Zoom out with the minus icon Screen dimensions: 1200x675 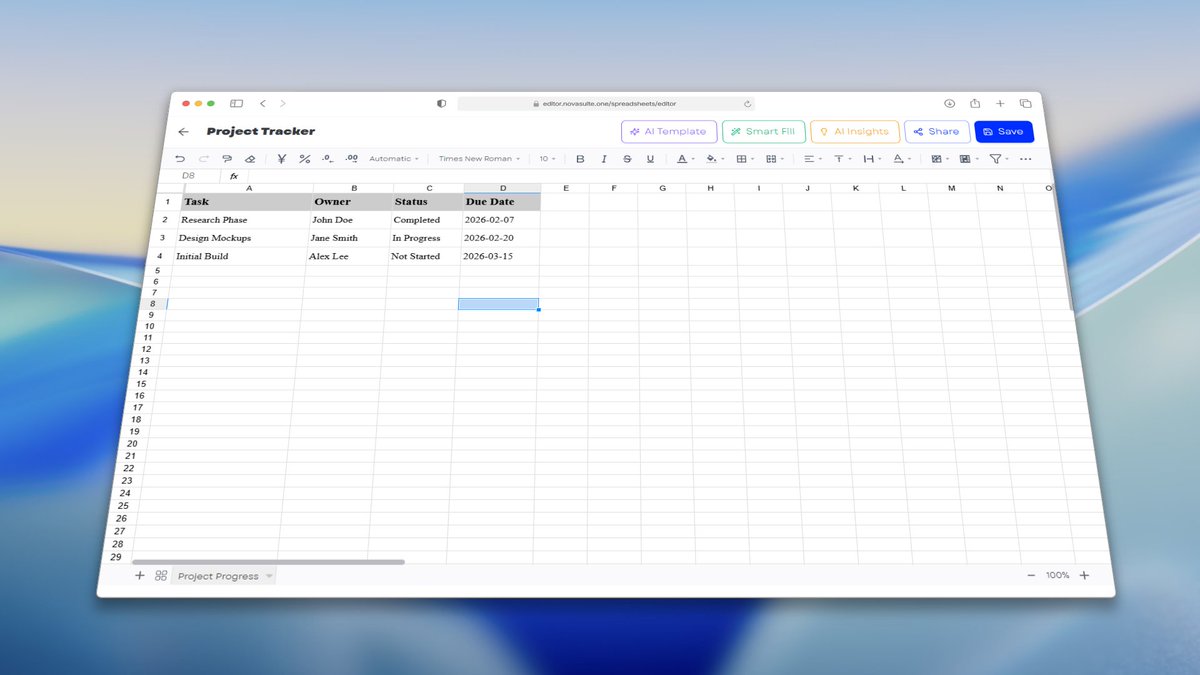click(1031, 575)
